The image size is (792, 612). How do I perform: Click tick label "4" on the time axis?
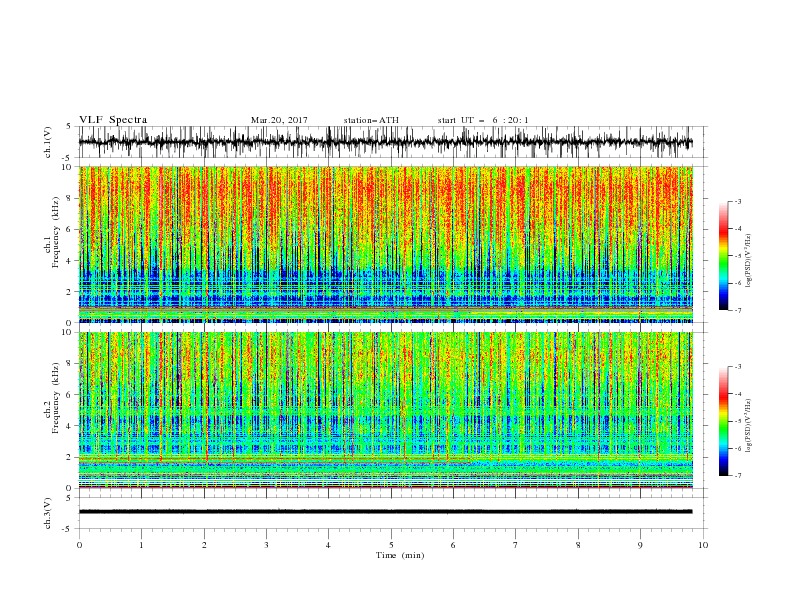tap(328, 545)
